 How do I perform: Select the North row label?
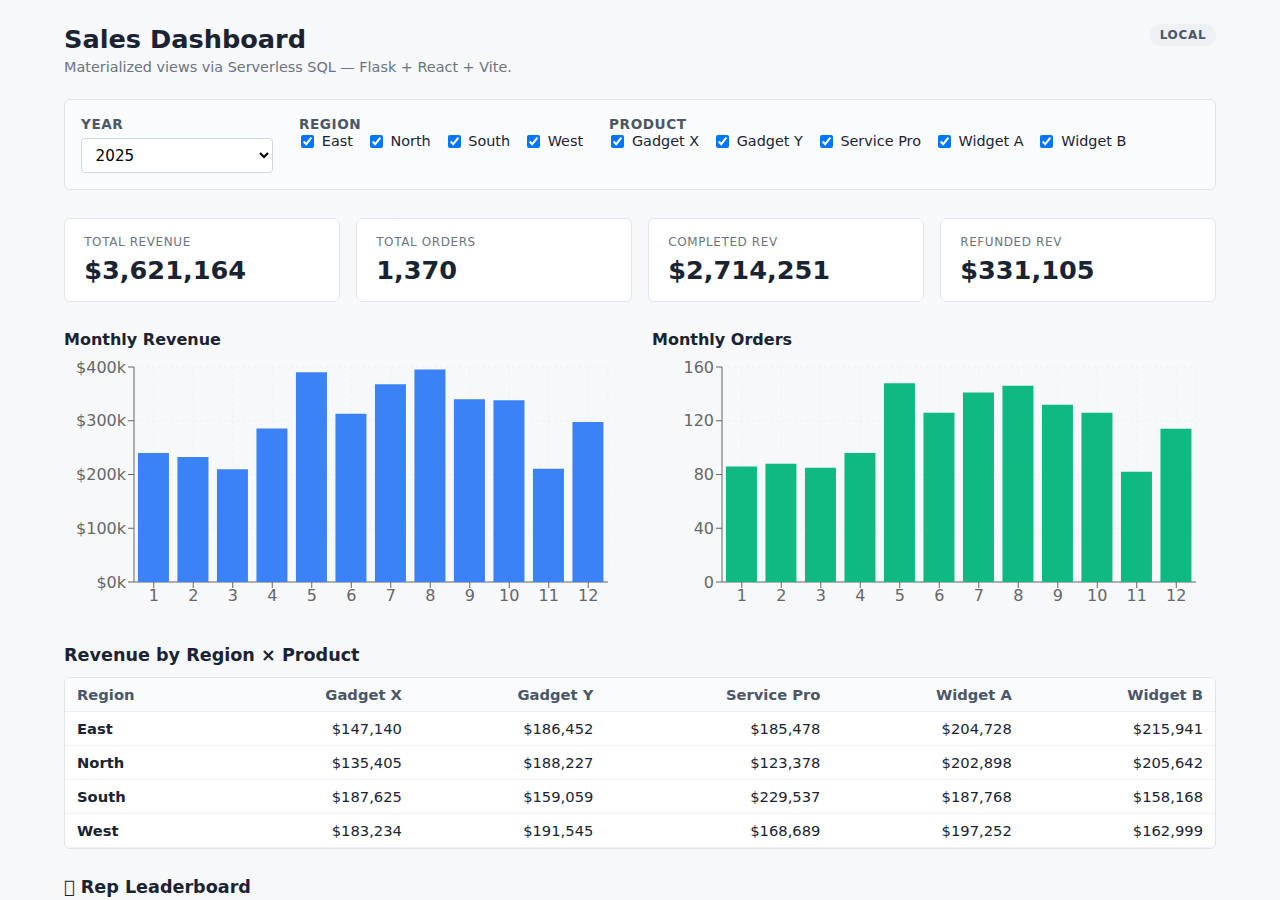(100, 763)
